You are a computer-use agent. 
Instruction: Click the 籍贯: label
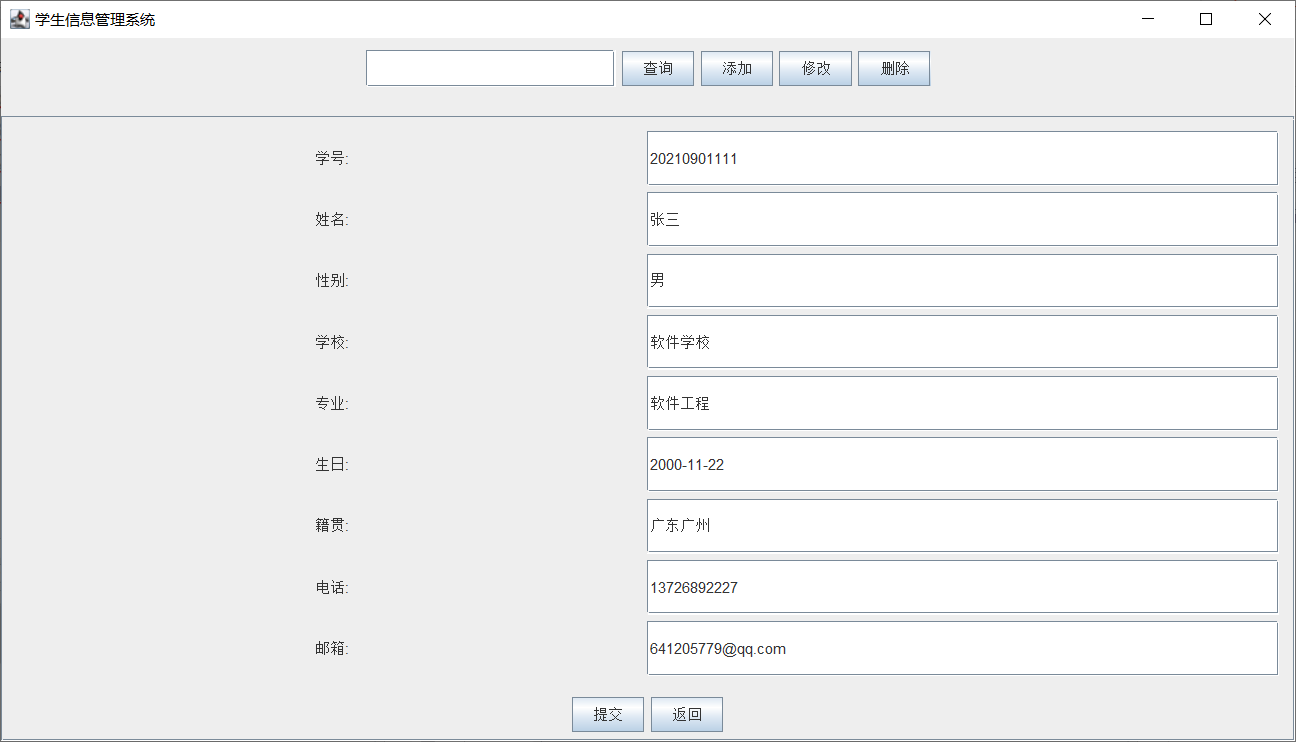click(x=332, y=525)
